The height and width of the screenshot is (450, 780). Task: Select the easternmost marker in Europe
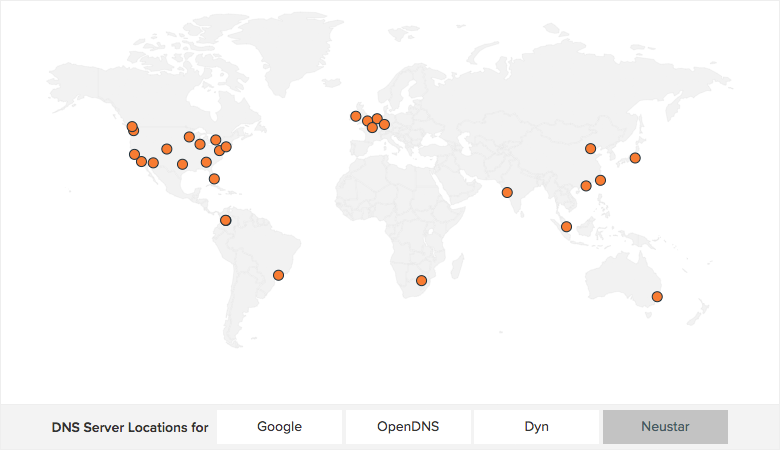pos(384,124)
